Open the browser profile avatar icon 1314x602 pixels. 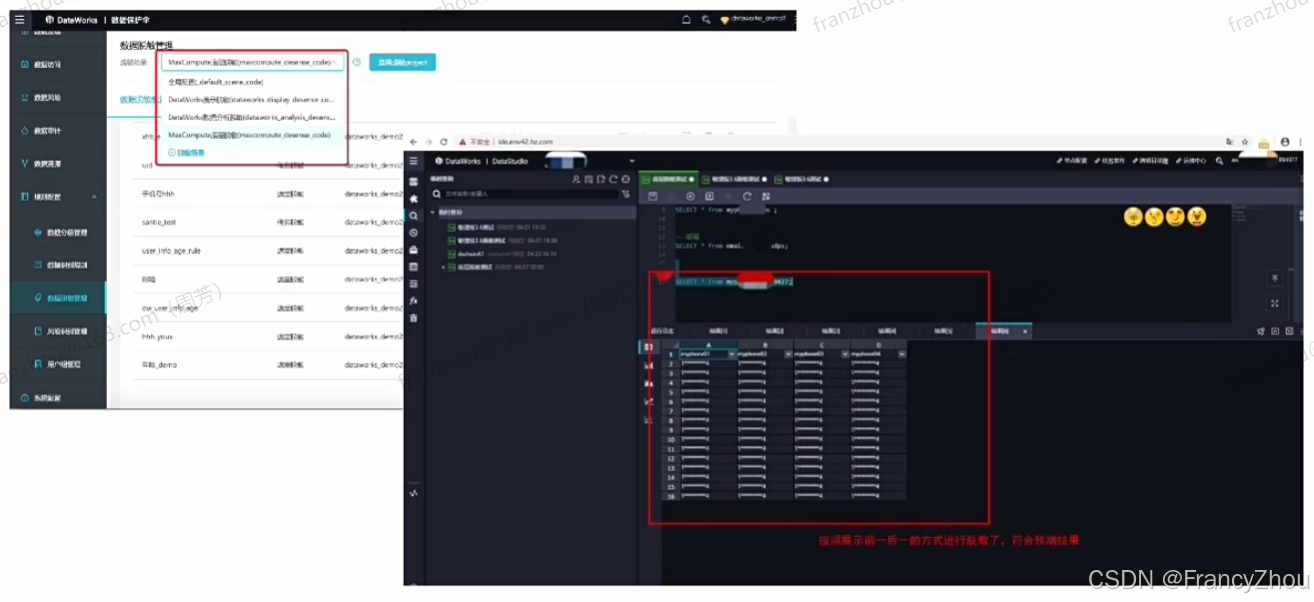coord(1285,142)
